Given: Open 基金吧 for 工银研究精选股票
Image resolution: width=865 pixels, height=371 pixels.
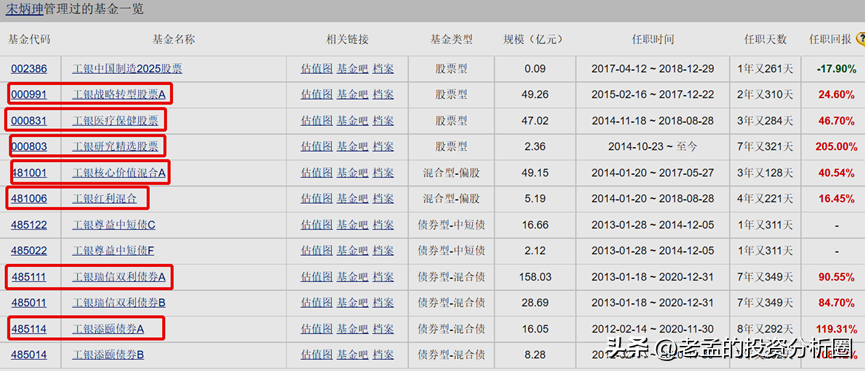Looking at the screenshot, I should tap(353, 147).
